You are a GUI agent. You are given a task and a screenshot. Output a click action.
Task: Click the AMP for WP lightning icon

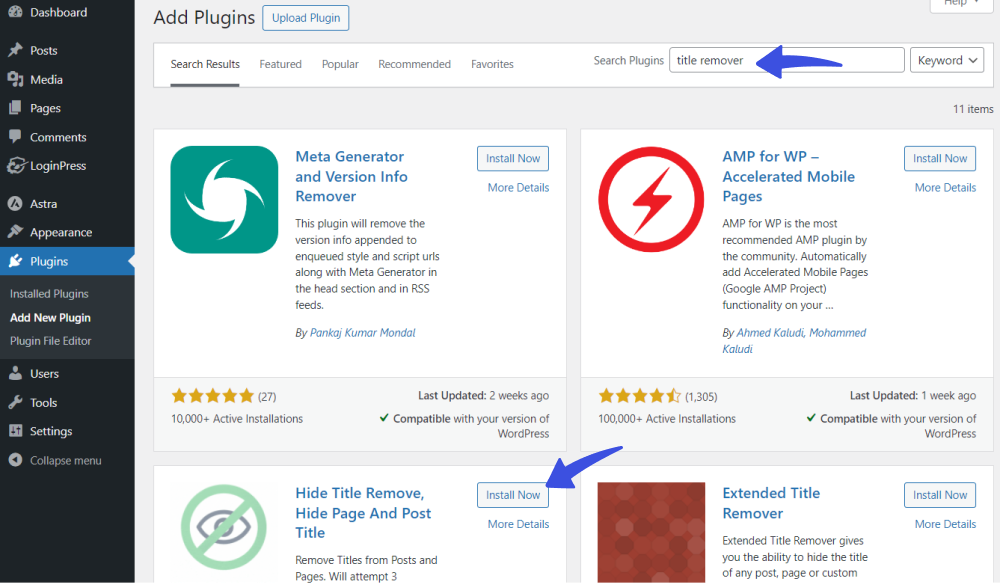point(651,200)
